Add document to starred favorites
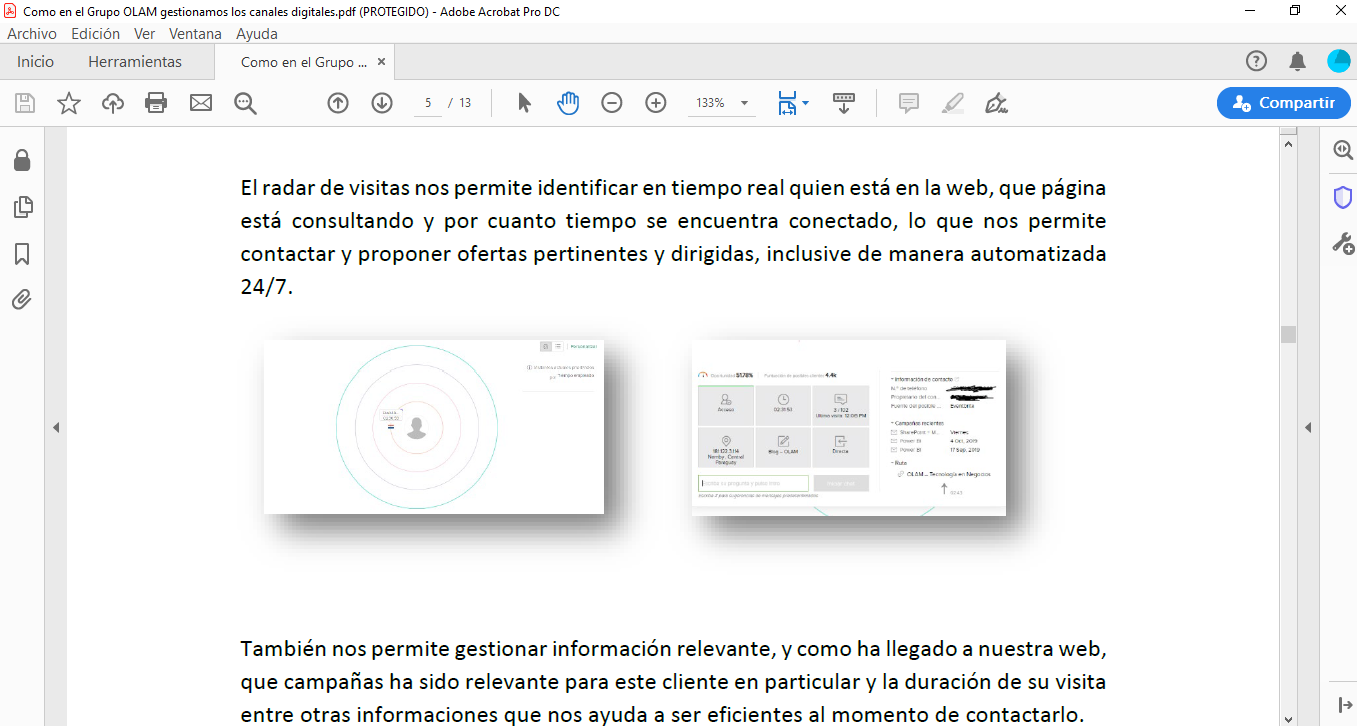The image size is (1357, 726). 69,103
